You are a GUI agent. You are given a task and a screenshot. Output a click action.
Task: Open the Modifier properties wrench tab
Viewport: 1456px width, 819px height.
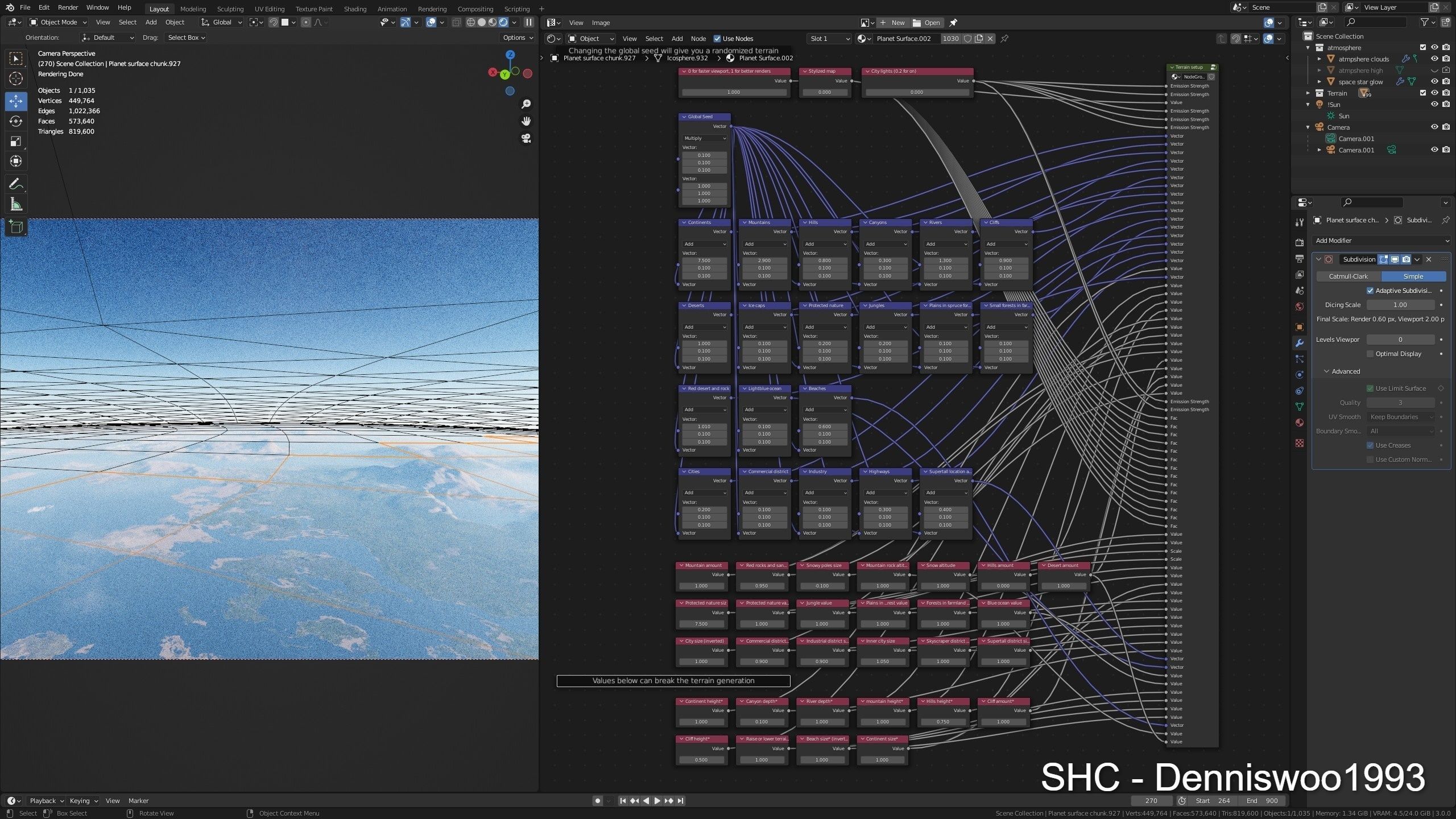[x=1299, y=343]
